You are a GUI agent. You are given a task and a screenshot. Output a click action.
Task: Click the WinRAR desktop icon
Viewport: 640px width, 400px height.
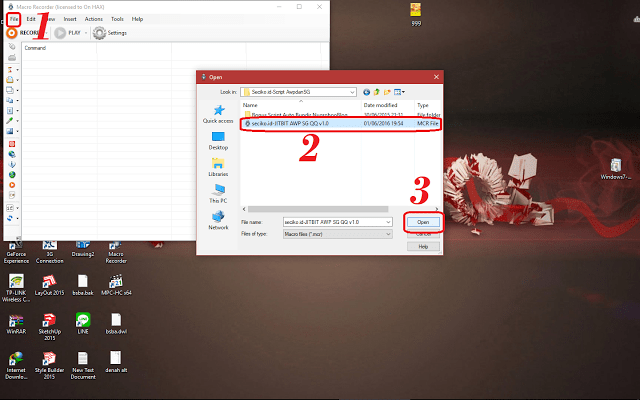[15, 325]
